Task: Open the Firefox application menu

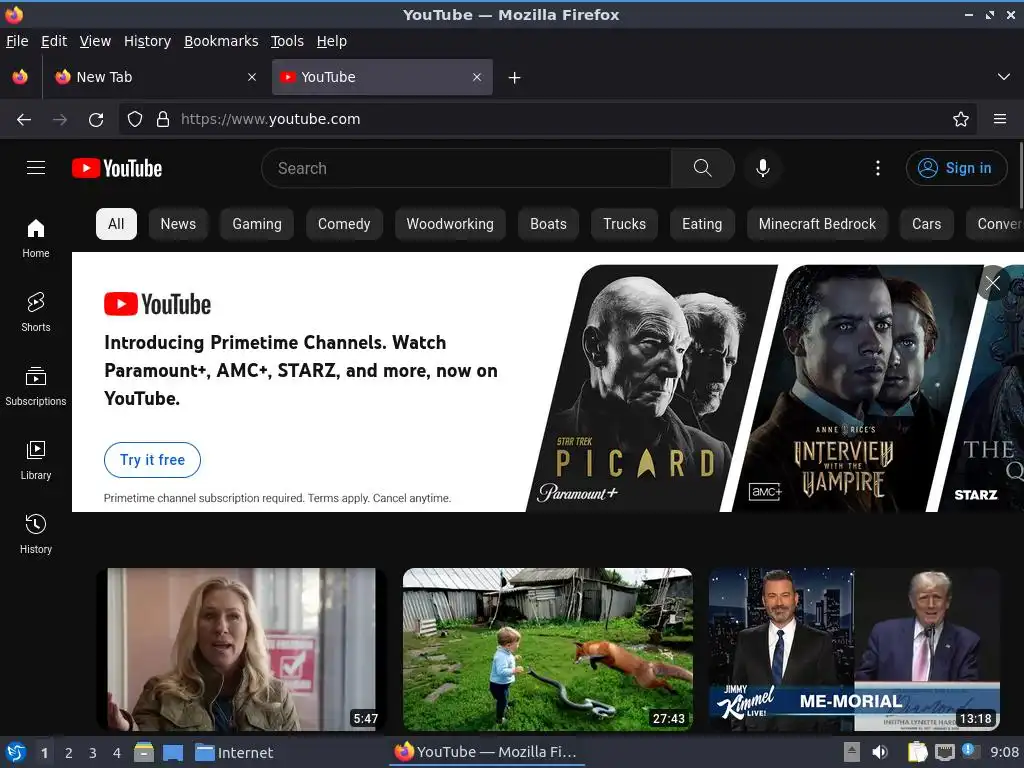Action: [1000, 119]
